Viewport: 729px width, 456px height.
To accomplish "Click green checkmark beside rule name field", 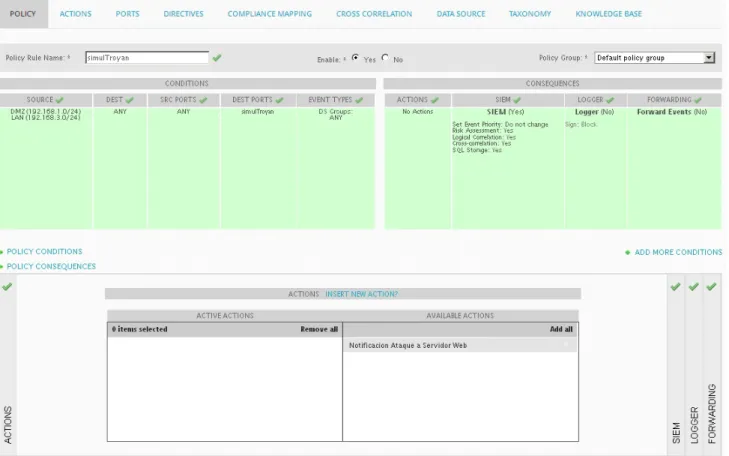I will tap(217, 58).
